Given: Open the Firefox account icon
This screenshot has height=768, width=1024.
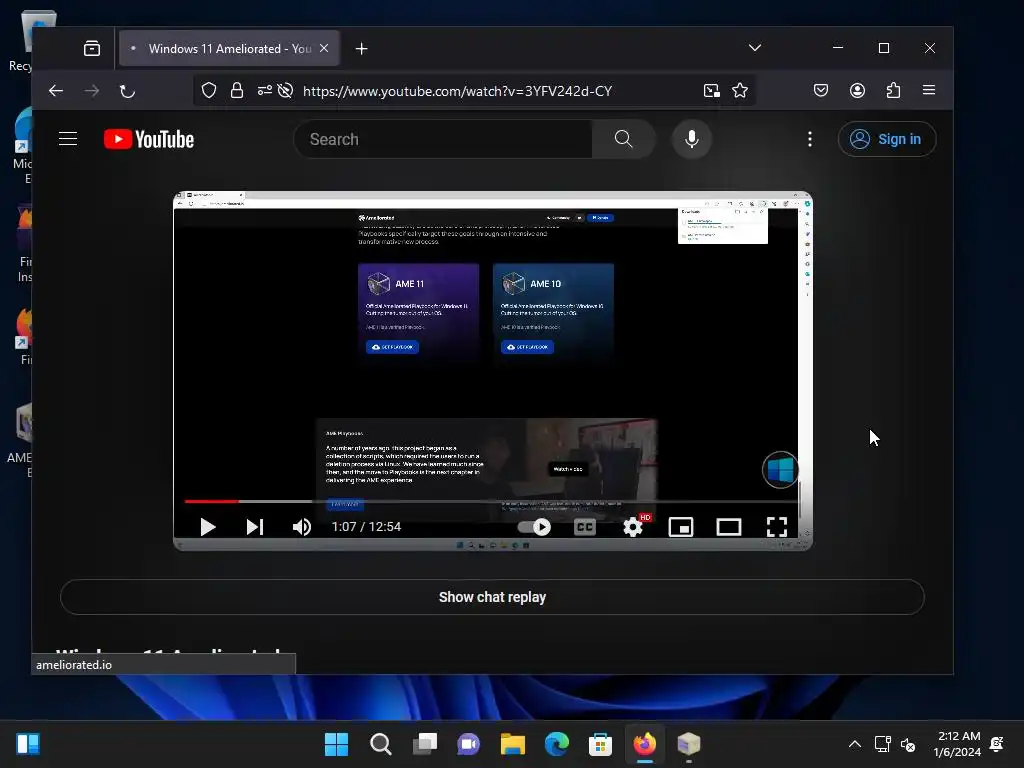Looking at the screenshot, I should (857, 90).
